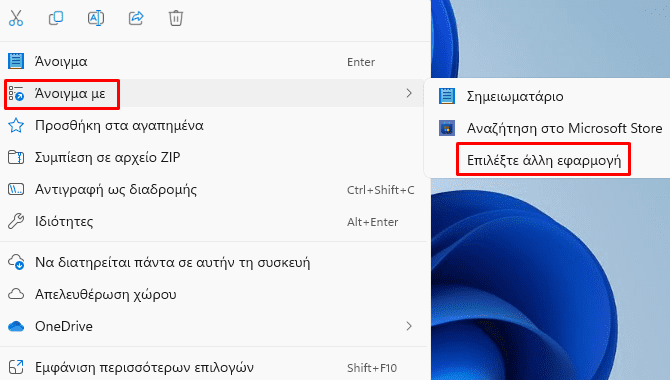The image size is (670, 380).
Task: Click the wrench icon beside Ιδιότητες
Action: (16, 221)
